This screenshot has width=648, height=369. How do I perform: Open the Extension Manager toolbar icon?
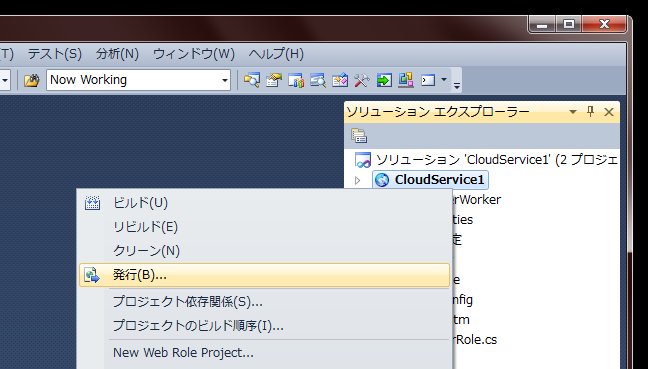coord(406,79)
